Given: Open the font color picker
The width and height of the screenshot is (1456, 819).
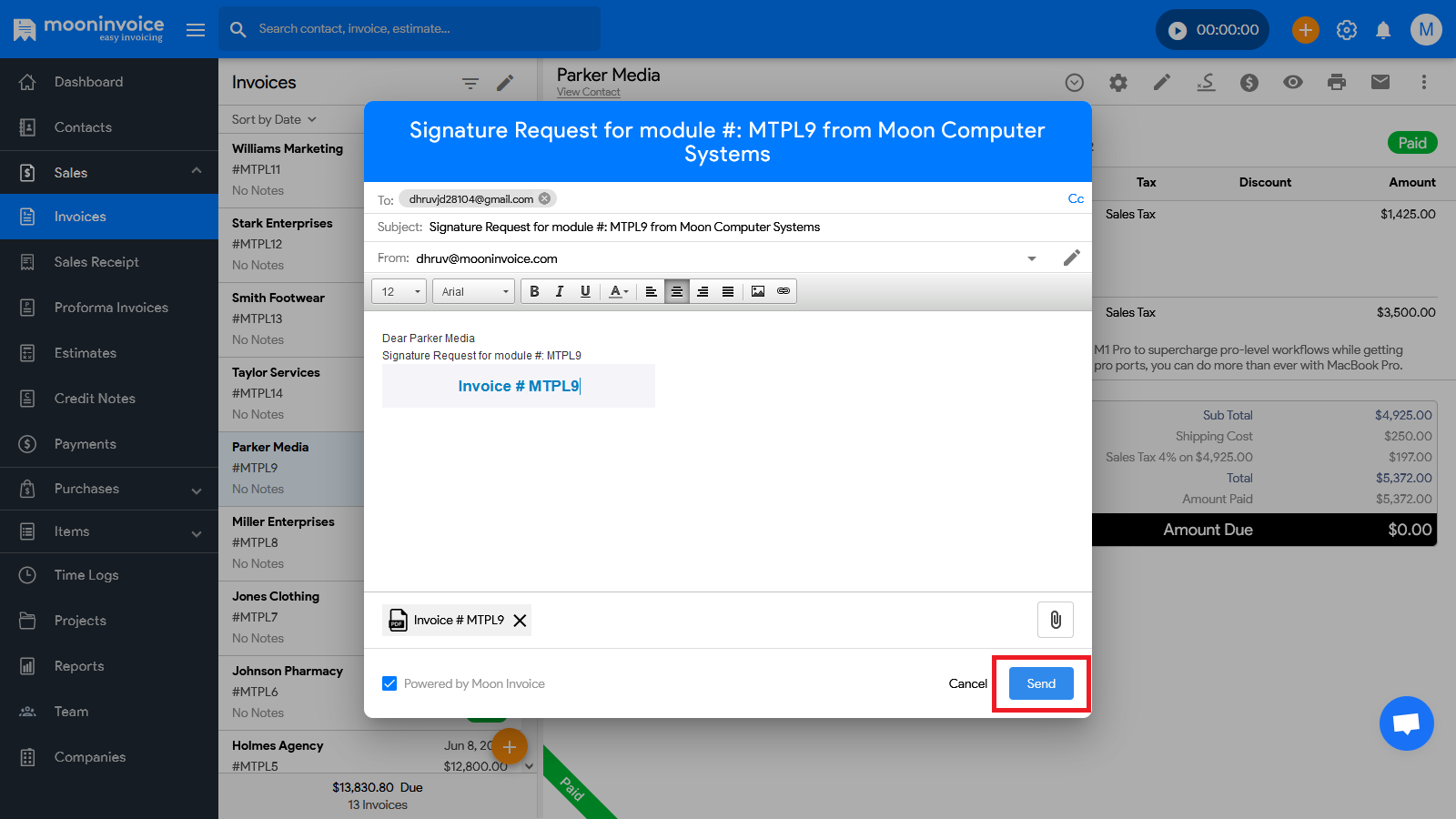Looking at the screenshot, I should [x=619, y=291].
